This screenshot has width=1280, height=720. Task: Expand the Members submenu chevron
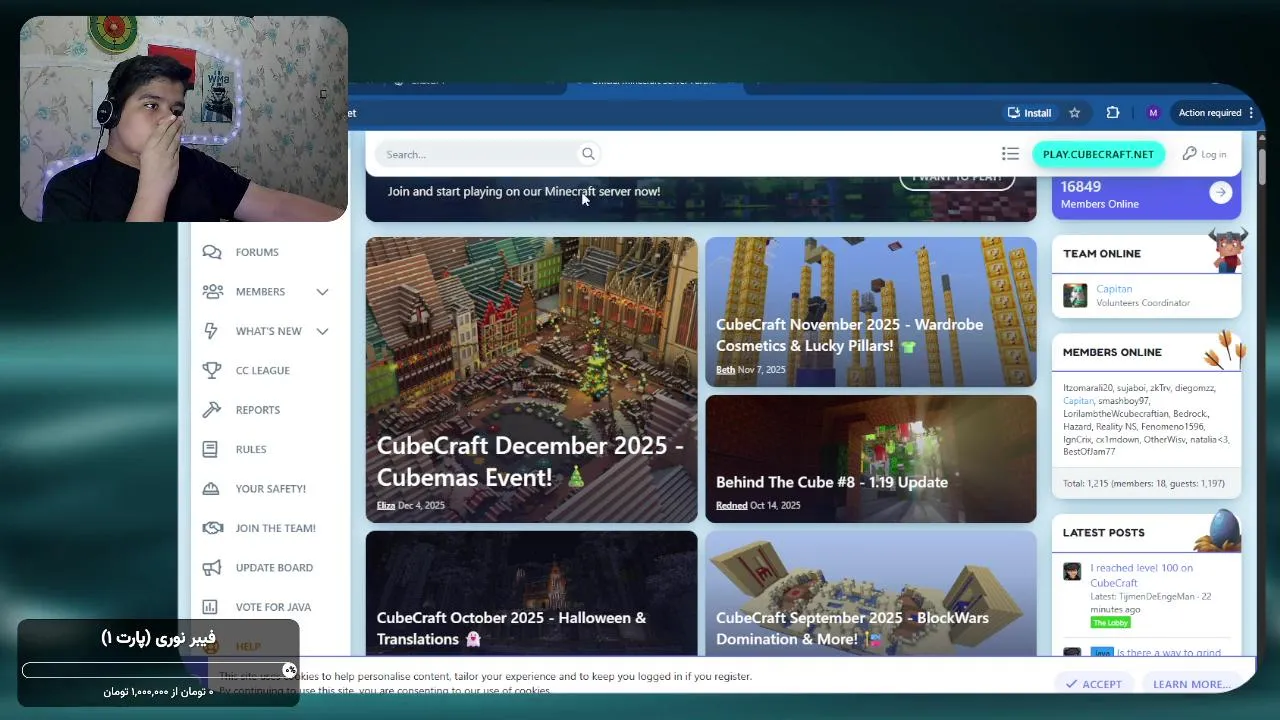(x=322, y=292)
